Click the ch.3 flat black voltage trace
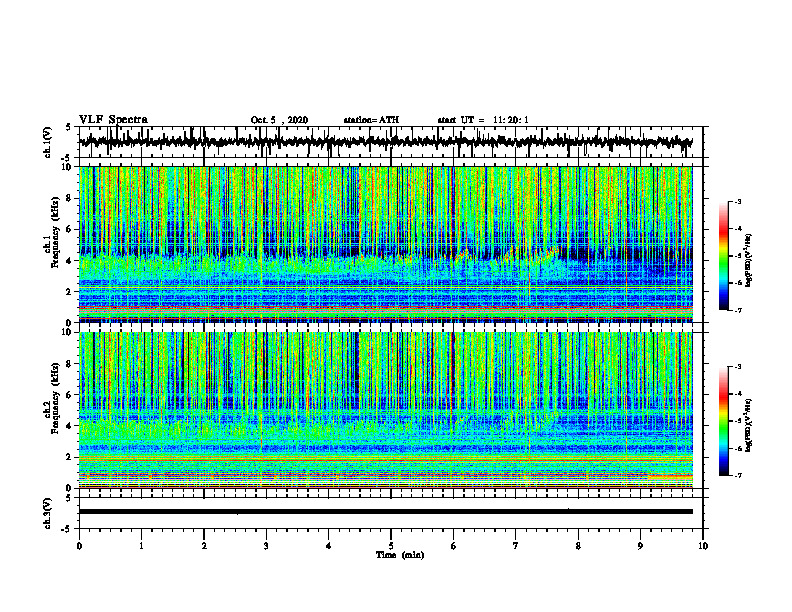Viewport: 792px width, 612px height. (386, 512)
